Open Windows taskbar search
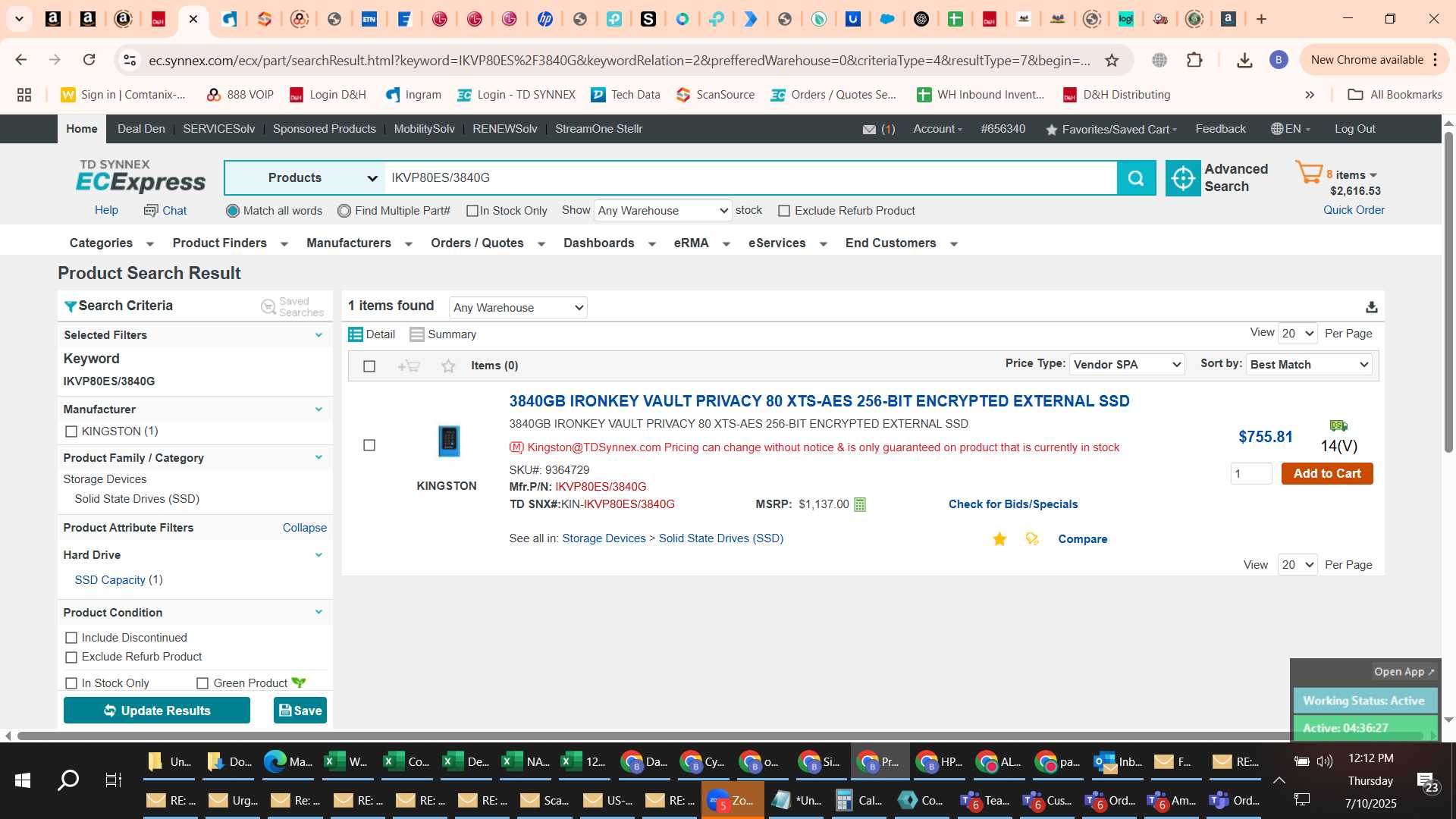Viewport: 1456px width, 819px height. coord(68,780)
